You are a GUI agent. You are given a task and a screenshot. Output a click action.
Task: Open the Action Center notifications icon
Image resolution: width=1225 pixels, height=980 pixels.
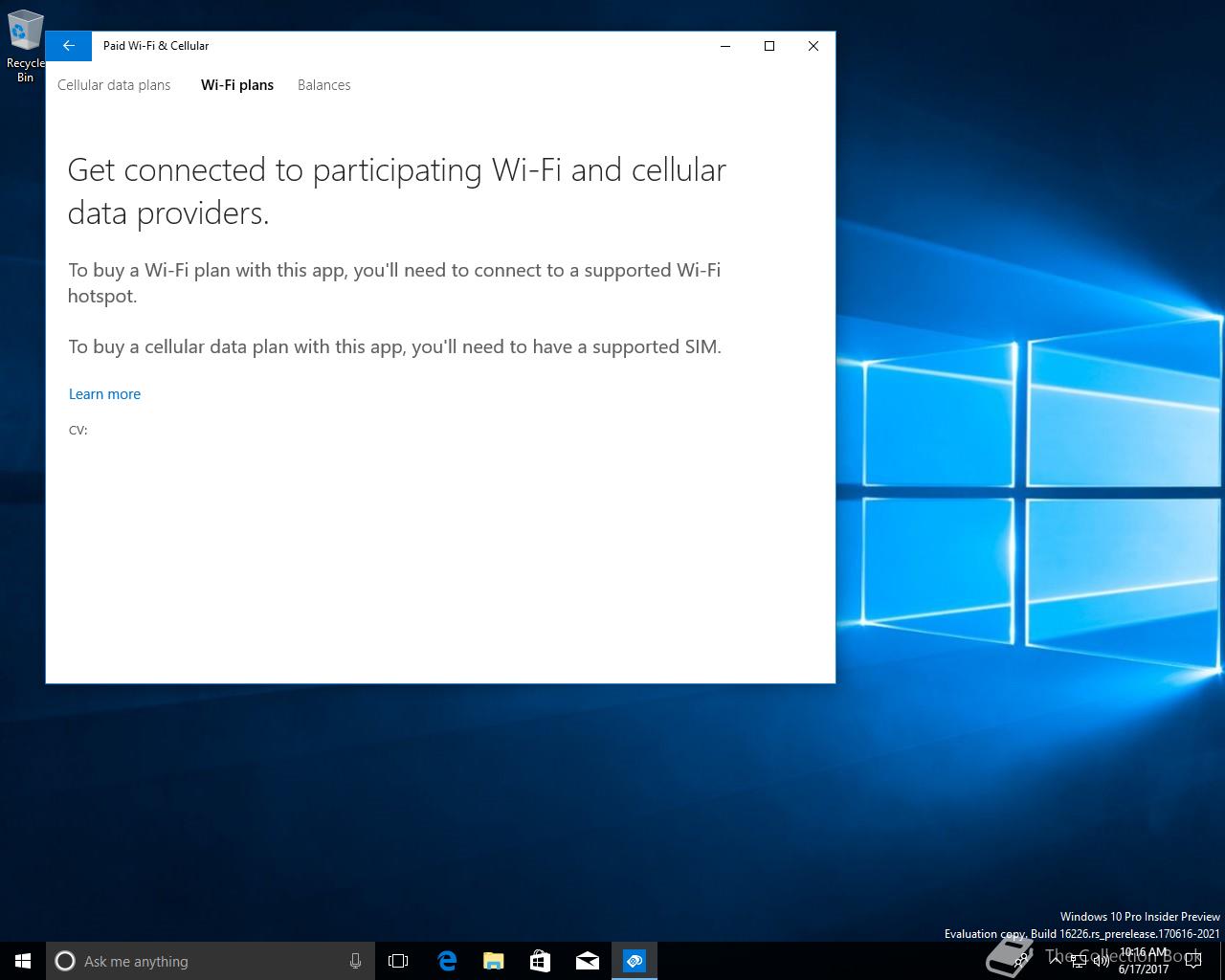pyautogui.click(x=1192, y=961)
